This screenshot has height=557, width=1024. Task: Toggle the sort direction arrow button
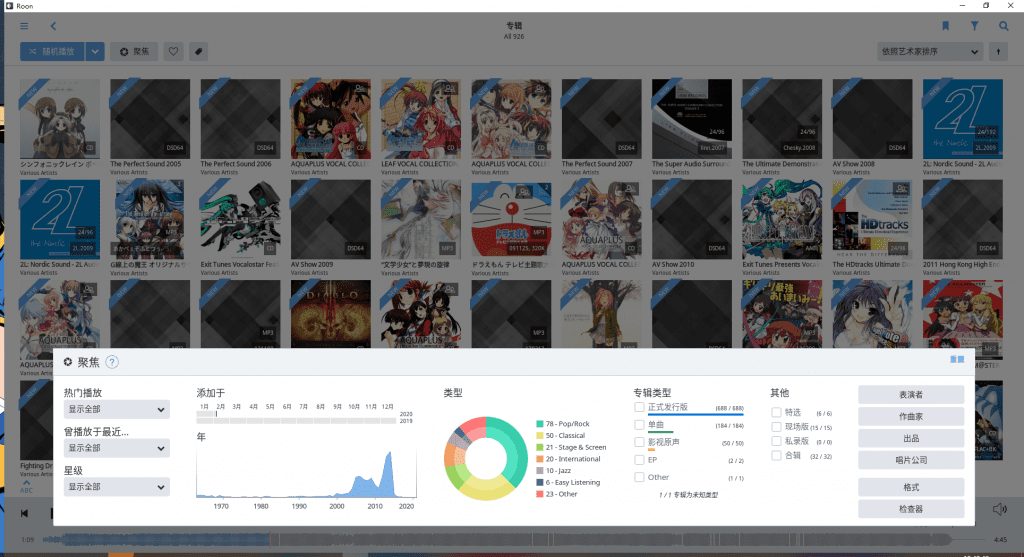997,51
